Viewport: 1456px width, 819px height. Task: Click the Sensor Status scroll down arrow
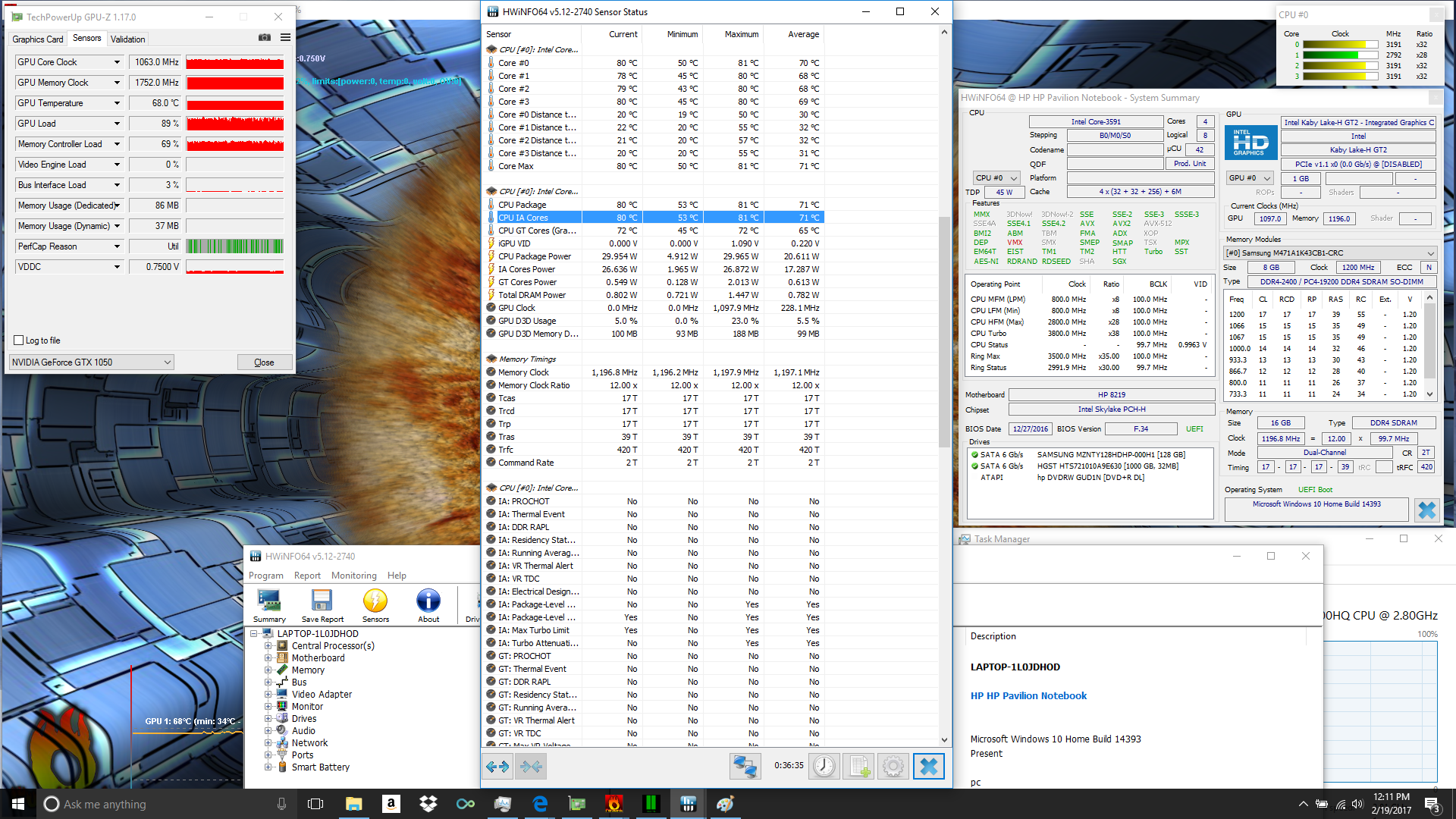944,740
